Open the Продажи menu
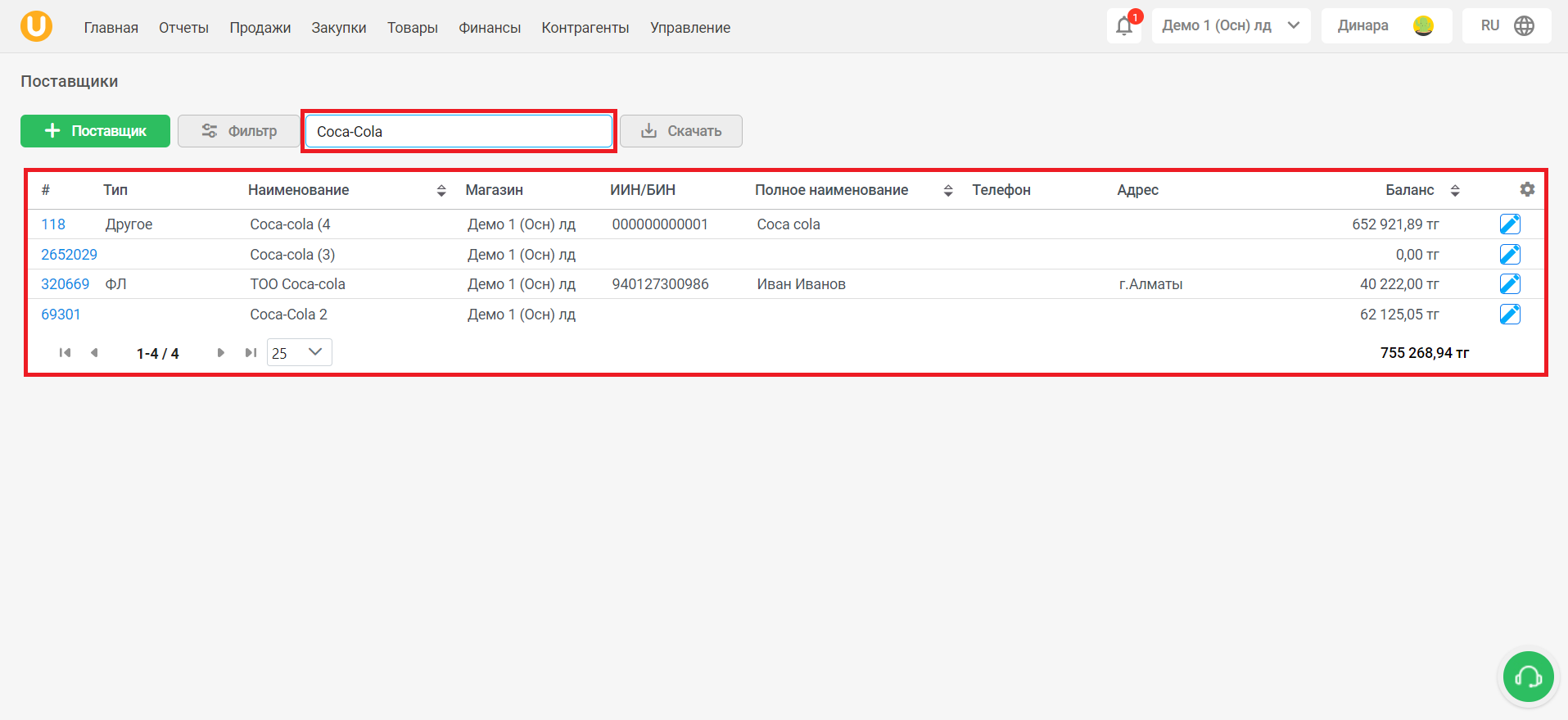 (260, 28)
